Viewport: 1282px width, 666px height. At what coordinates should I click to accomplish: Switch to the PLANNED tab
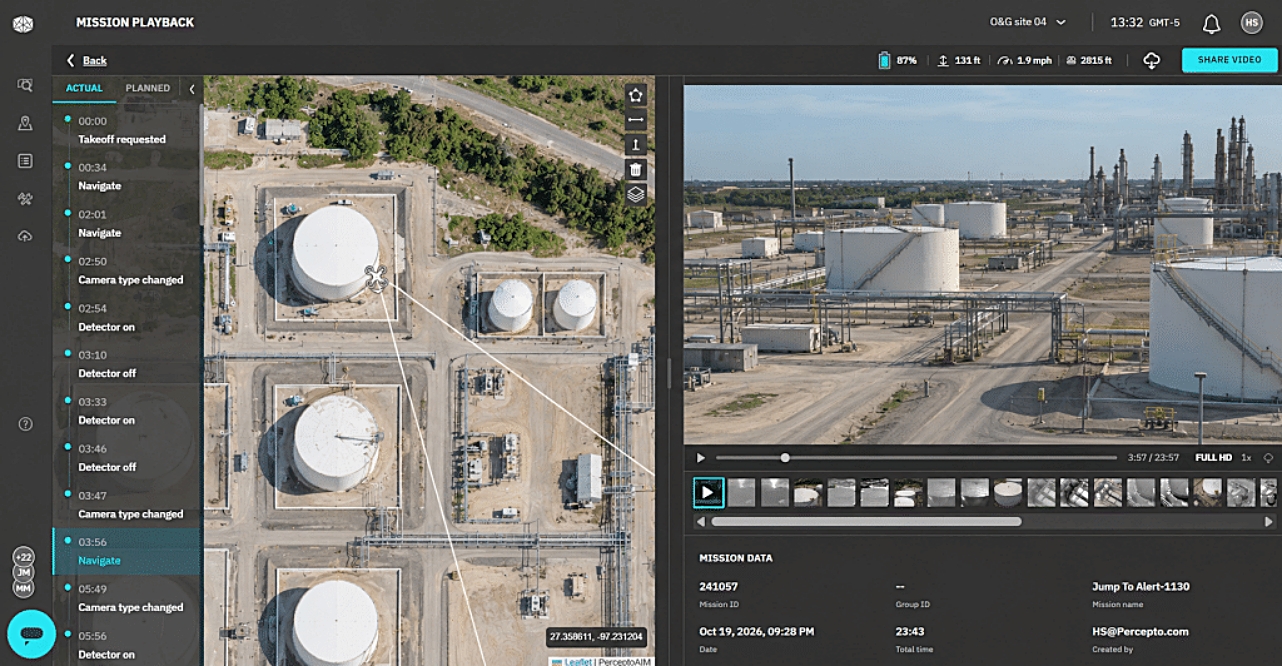[x=148, y=88]
